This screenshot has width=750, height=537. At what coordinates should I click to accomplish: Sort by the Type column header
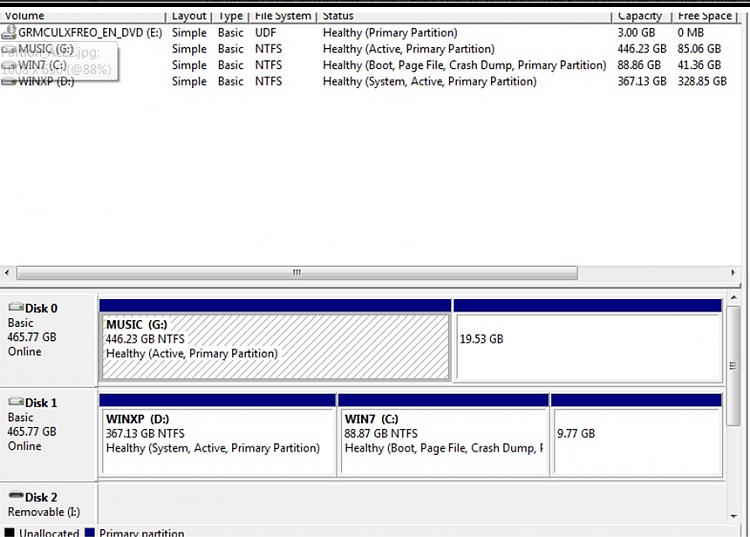[231, 16]
